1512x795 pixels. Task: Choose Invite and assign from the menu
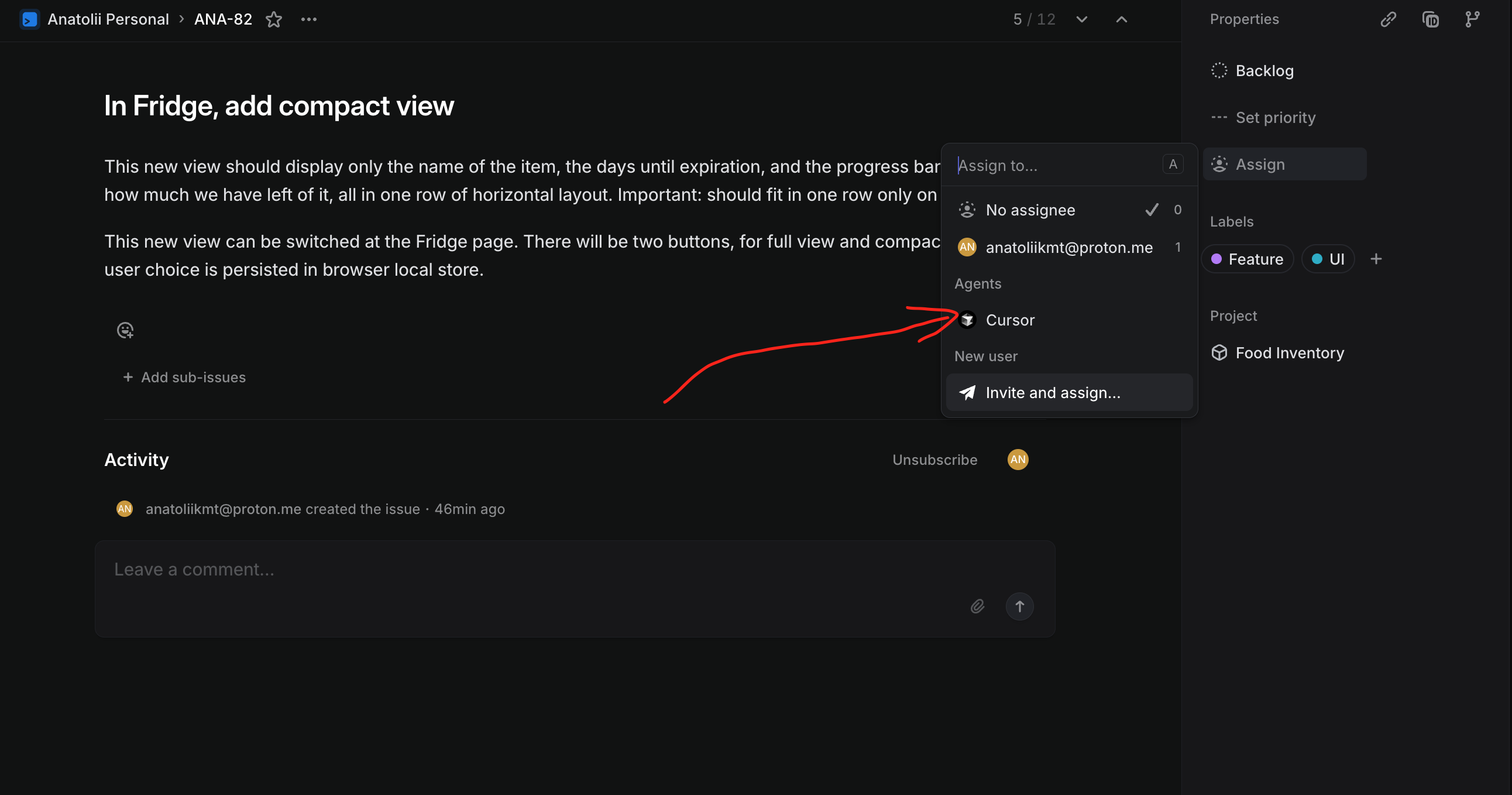tap(1053, 392)
